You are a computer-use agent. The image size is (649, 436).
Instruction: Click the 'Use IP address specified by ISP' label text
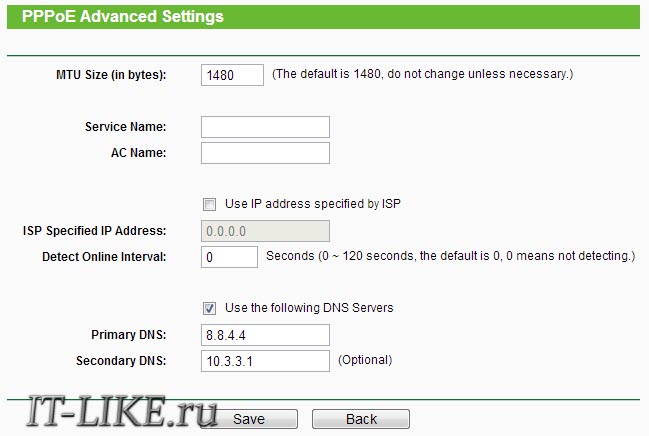312,204
